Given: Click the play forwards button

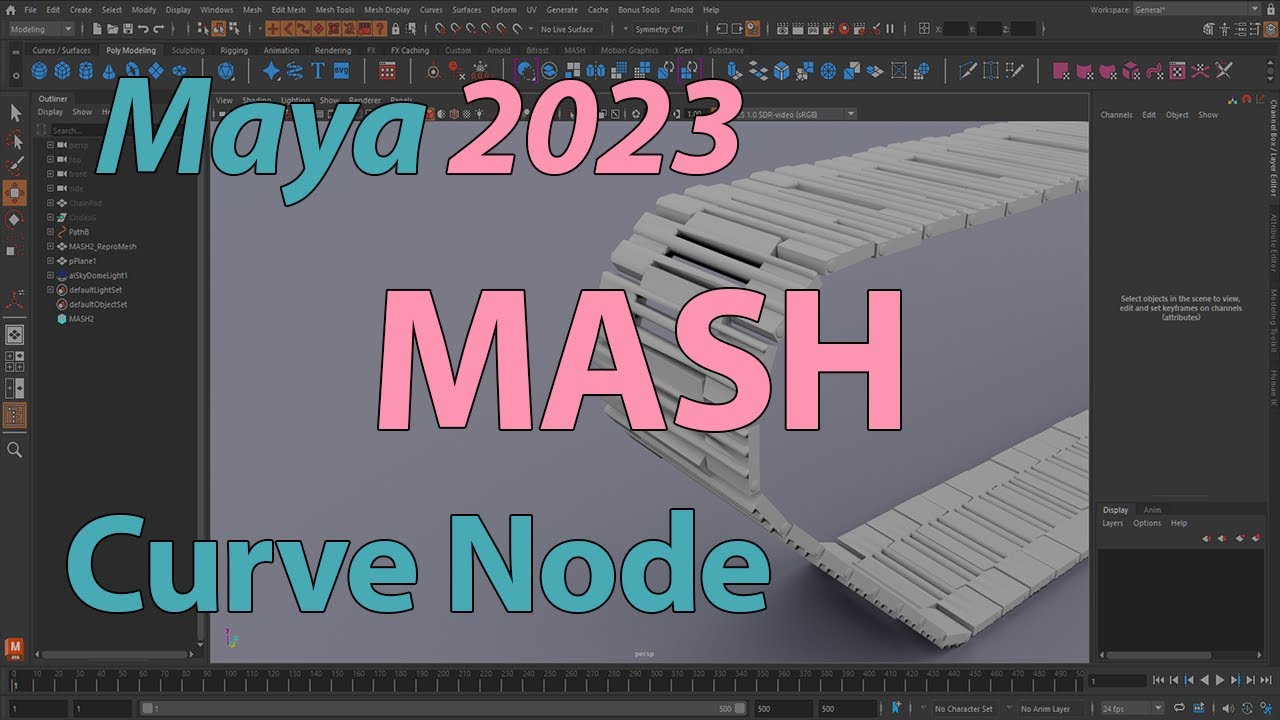Looking at the screenshot, I should point(1220,680).
